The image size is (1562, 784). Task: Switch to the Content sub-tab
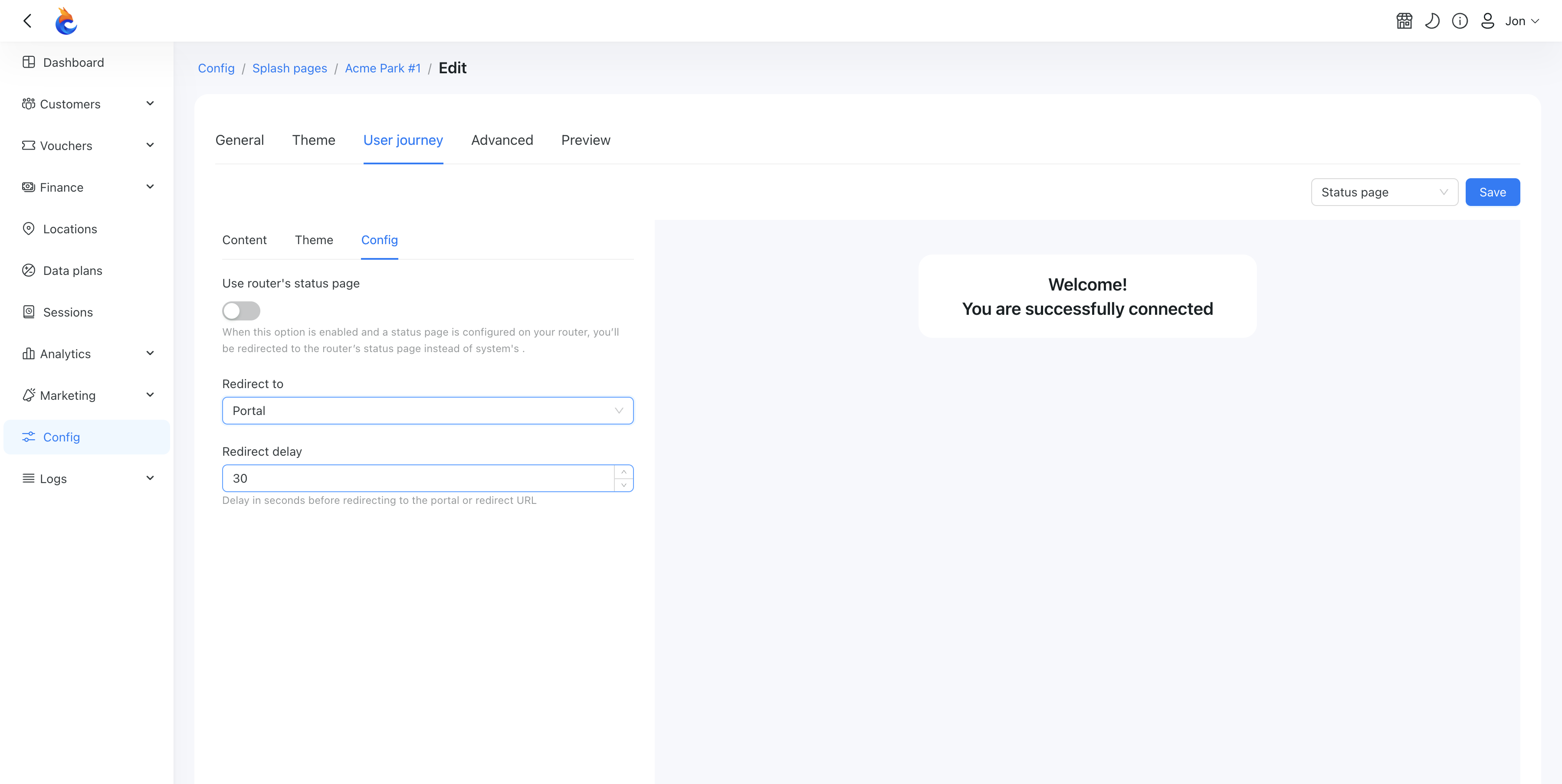pos(244,240)
